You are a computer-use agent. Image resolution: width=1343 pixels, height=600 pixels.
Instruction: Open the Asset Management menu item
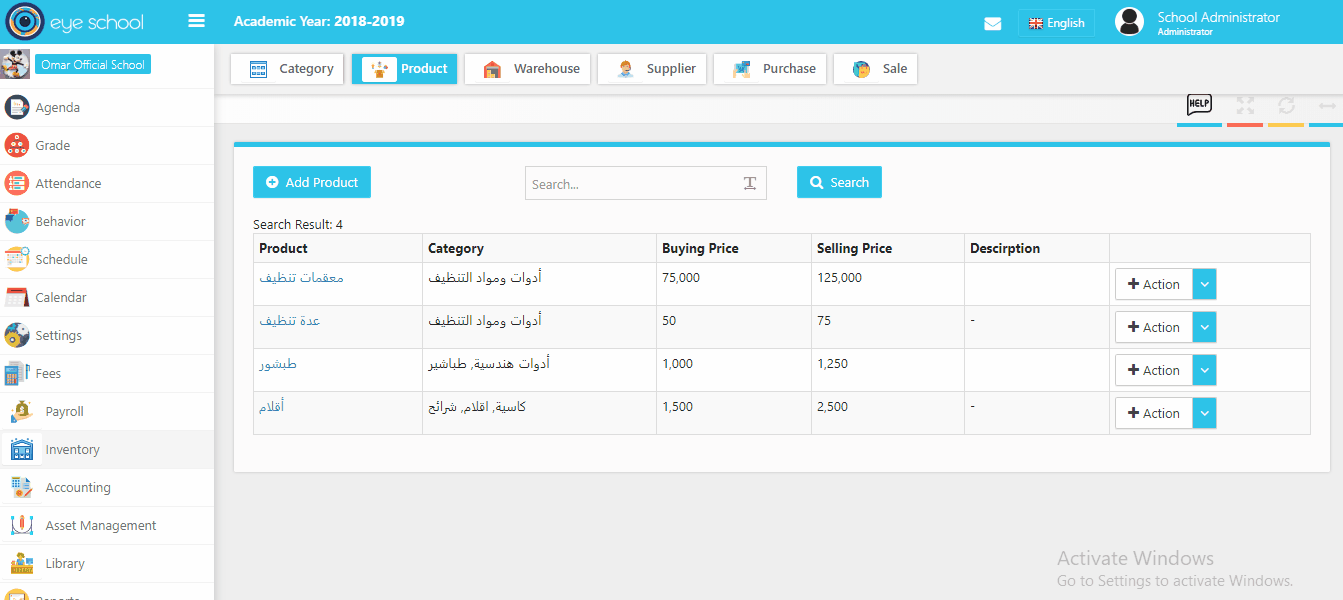107,526
